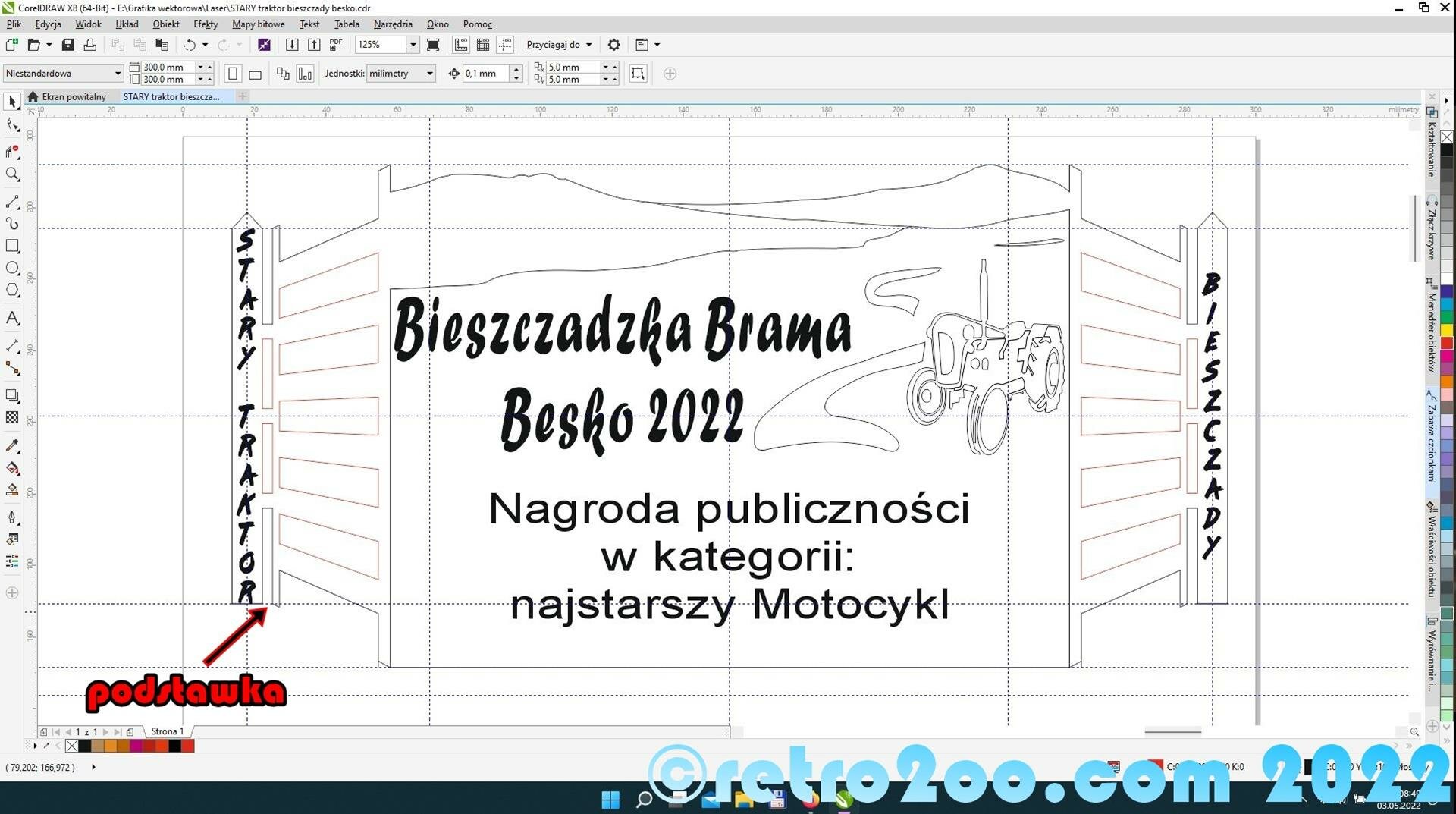This screenshot has height=814, width=1456.
Task: Activate the Zoom tool
Action: (12, 174)
